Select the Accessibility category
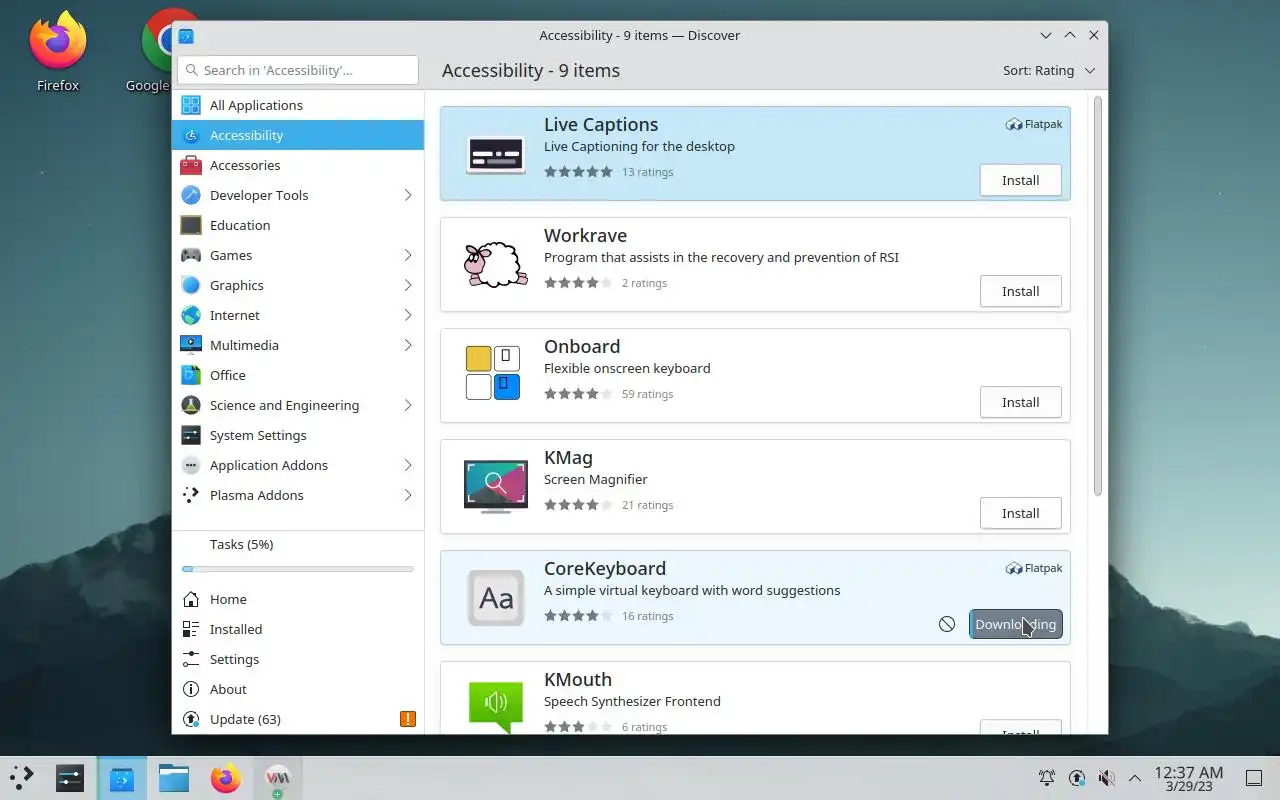 (x=298, y=135)
